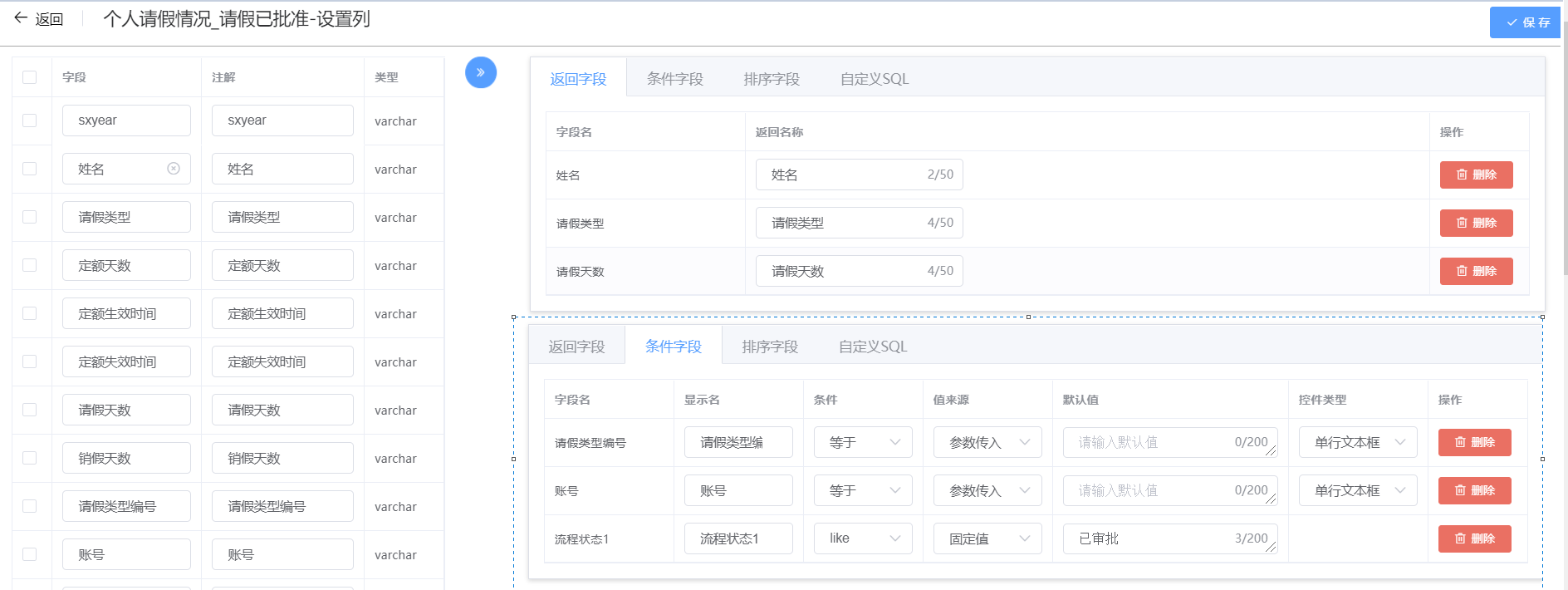Image resolution: width=1568 pixels, height=590 pixels.
Task: Click the 保存 save button
Action: (1526, 22)
